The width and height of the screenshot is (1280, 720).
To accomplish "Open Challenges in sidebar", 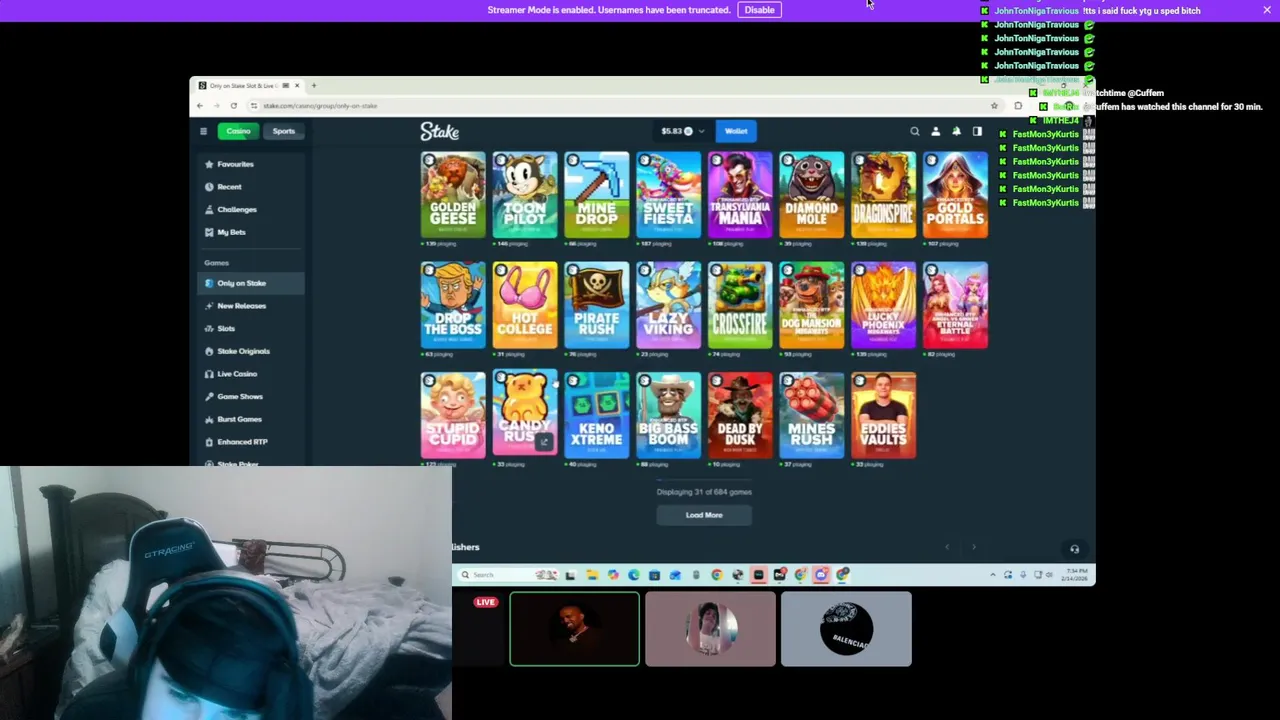I will point(251,210).
